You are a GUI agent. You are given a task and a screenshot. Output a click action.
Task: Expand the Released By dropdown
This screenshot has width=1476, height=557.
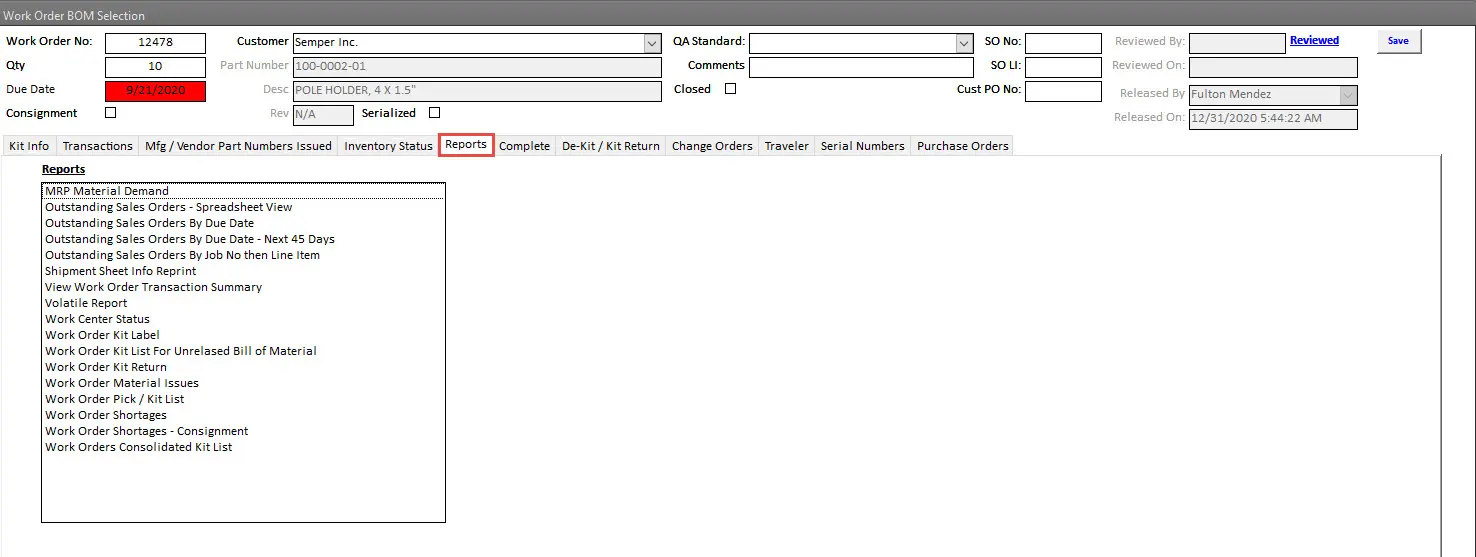click(1348, 95)
